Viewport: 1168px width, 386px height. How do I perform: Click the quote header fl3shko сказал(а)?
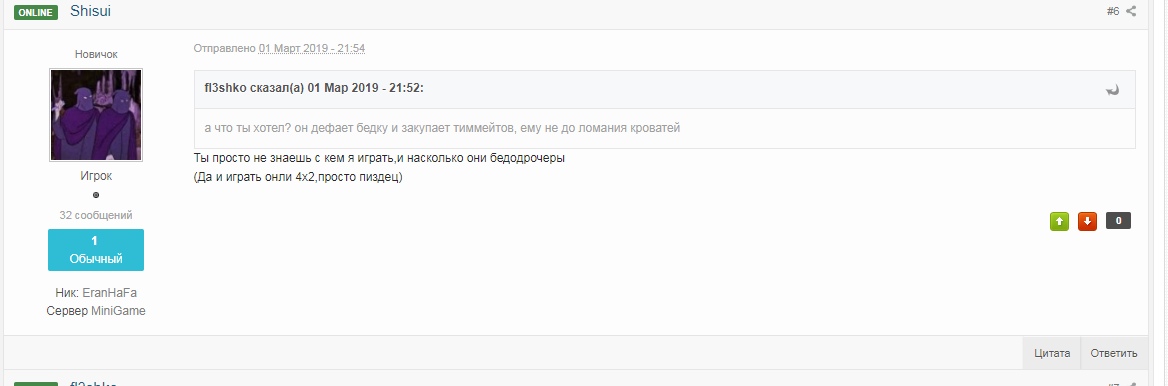[314, 88]
